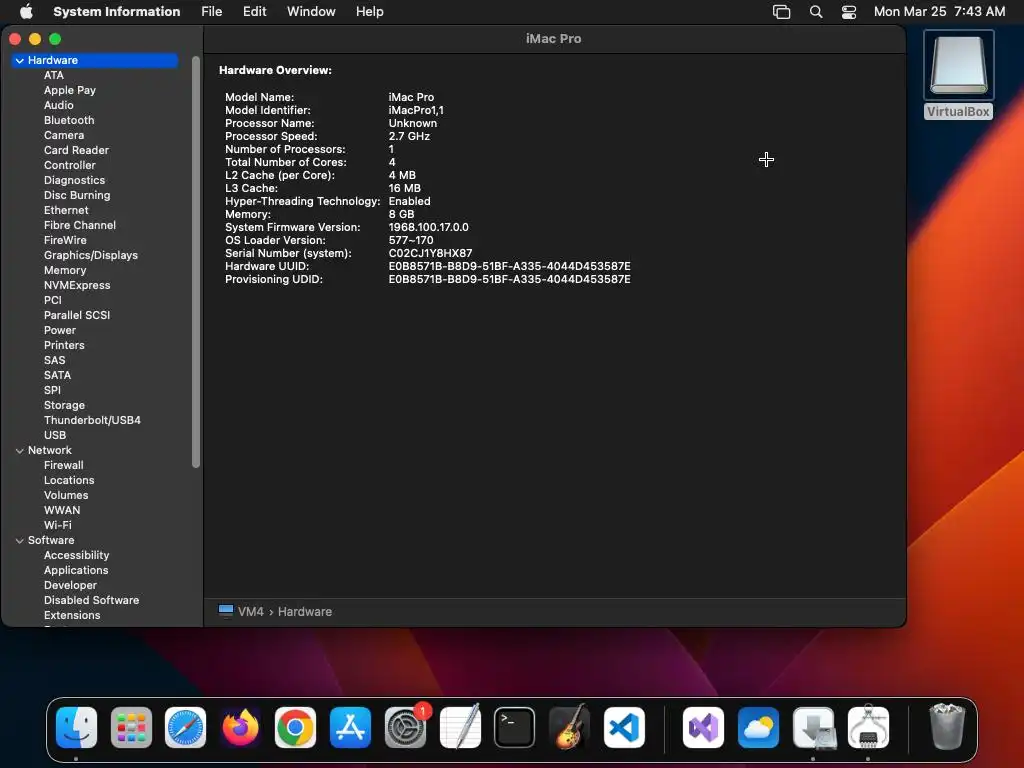Click the Stage Manager menu bar icon
This screenshot has width=1024, height=768.
pyautogui.click(x=782, y=12)
